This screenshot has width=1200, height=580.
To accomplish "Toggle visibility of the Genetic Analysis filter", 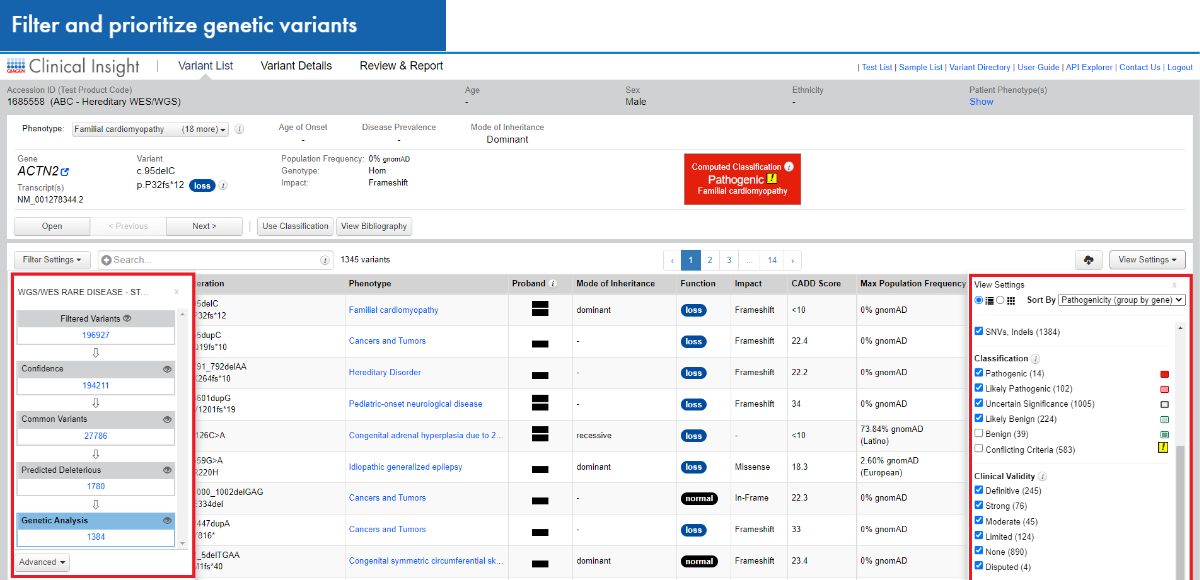I will coord(168,520).
